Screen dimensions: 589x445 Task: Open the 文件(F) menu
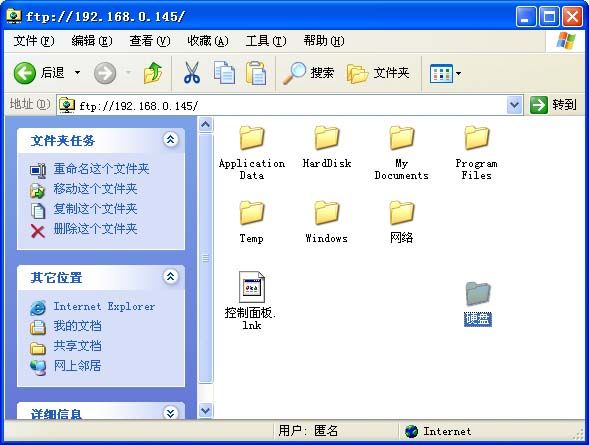(33, 41)
